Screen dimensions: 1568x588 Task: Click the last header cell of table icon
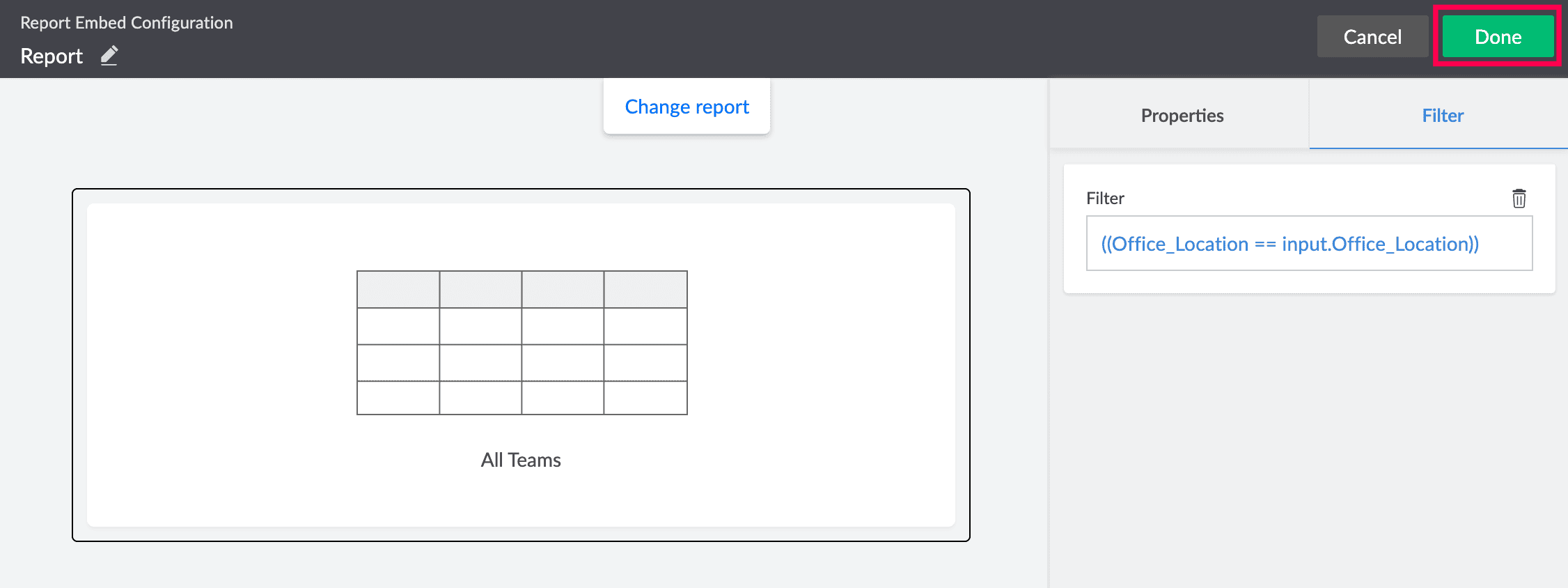645,289
